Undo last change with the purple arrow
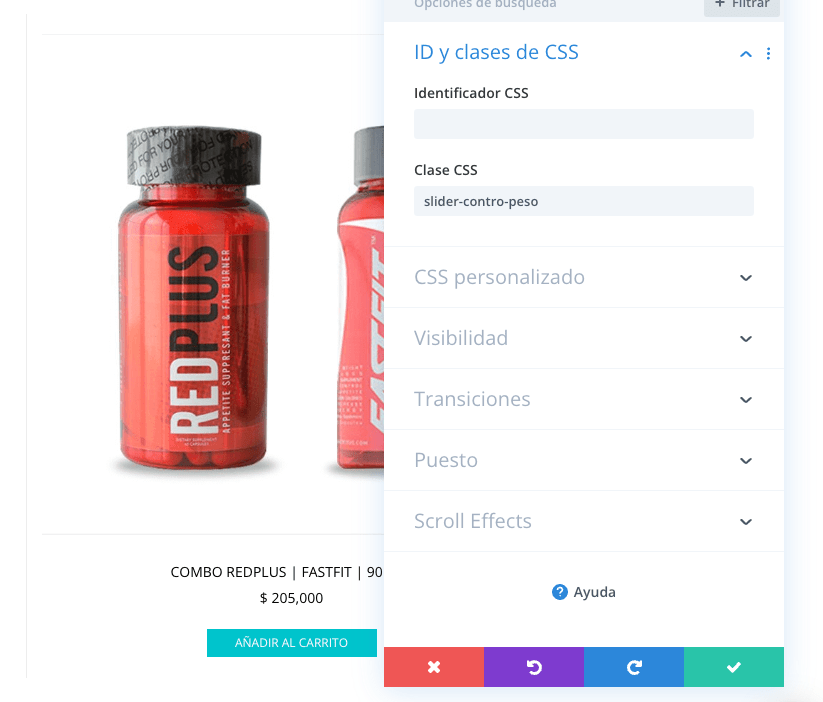823x702 pixels. point(534,667)
